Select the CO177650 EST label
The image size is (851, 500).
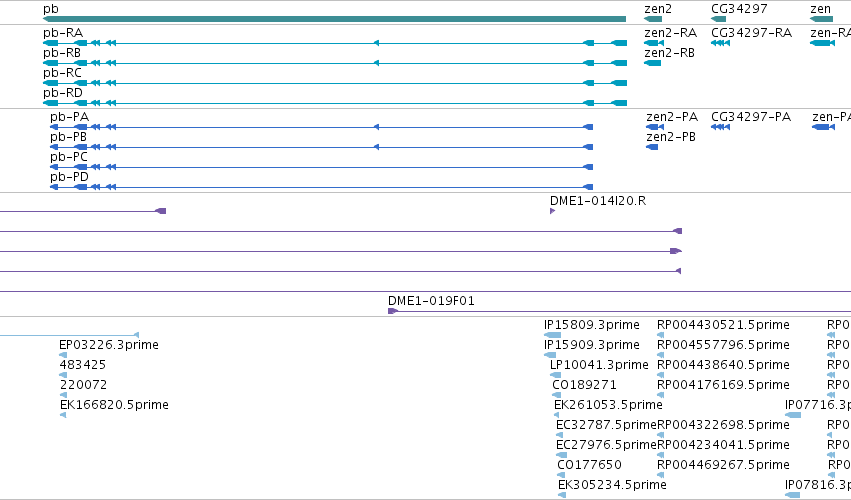point(589,465)
